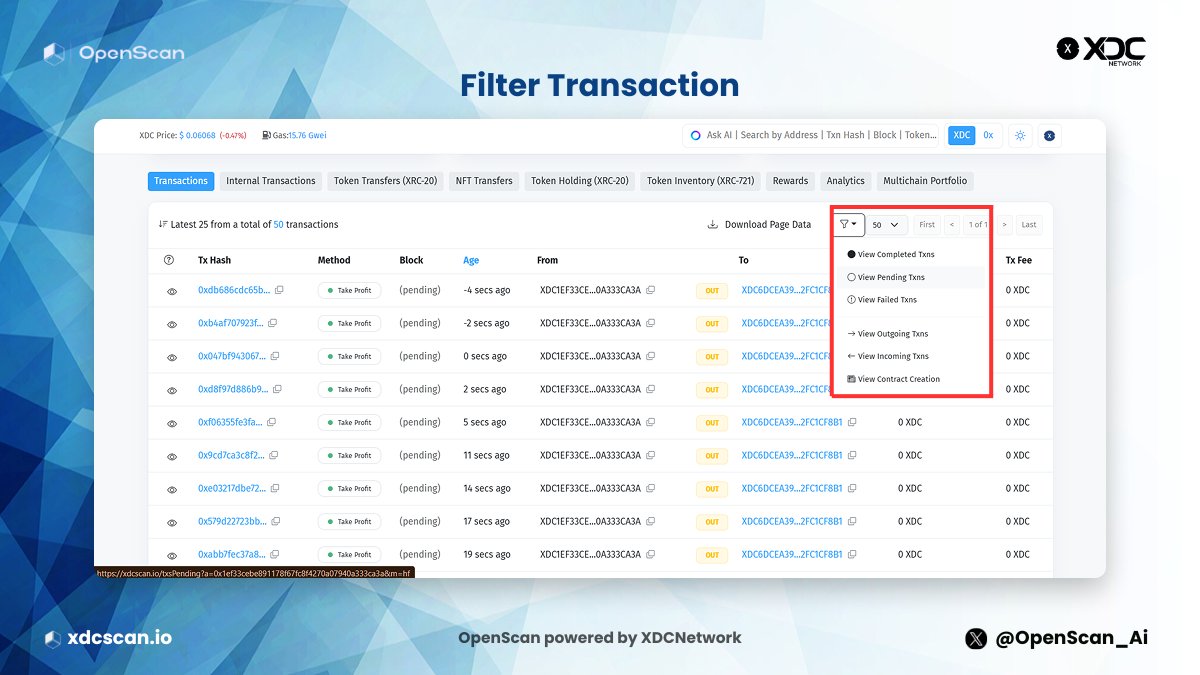Copy tx hash 0x047bf943067 icon
Viewport: 1200px width, 675px height.
[x=275, y=356]
